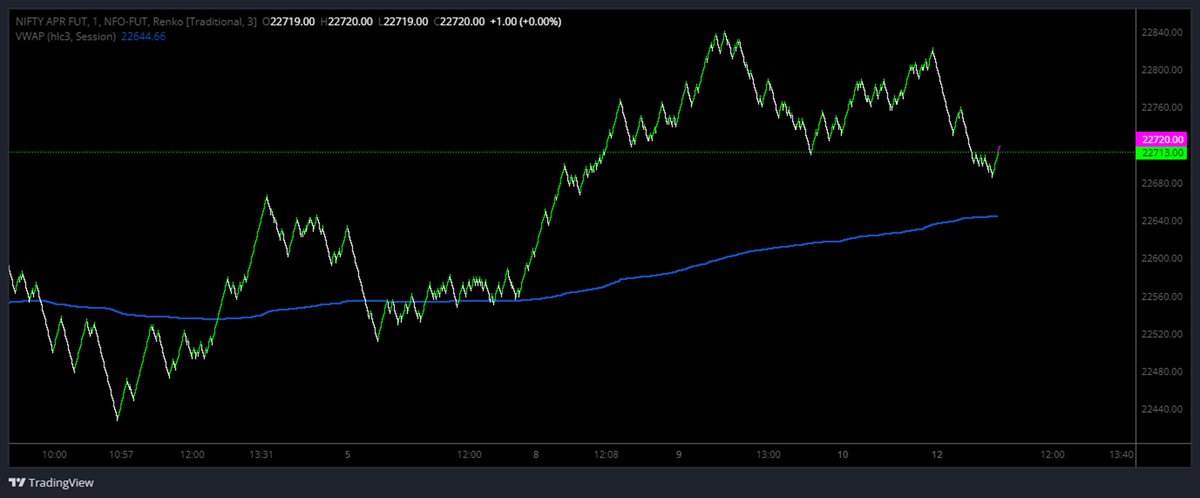Select the magenta 22720.00 price label
This screenshot has height=498, width=1200.
(x=1162, y=139)
